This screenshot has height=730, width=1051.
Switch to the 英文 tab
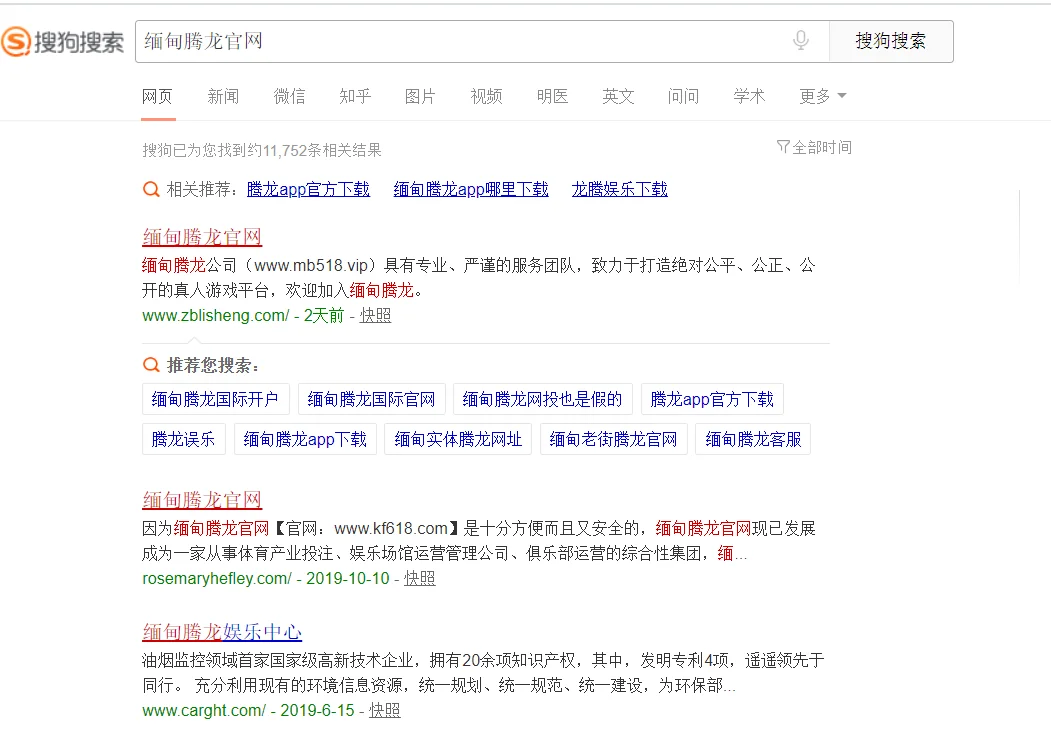(x=618, y=97)
